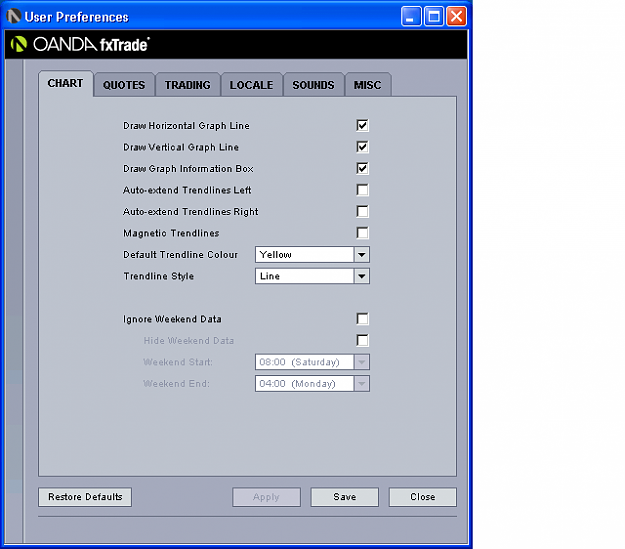The width and height of the screenshot is (625, 549).
Task: Click the Magnetic Trendlines label
Action: click(x=171, y=233)
